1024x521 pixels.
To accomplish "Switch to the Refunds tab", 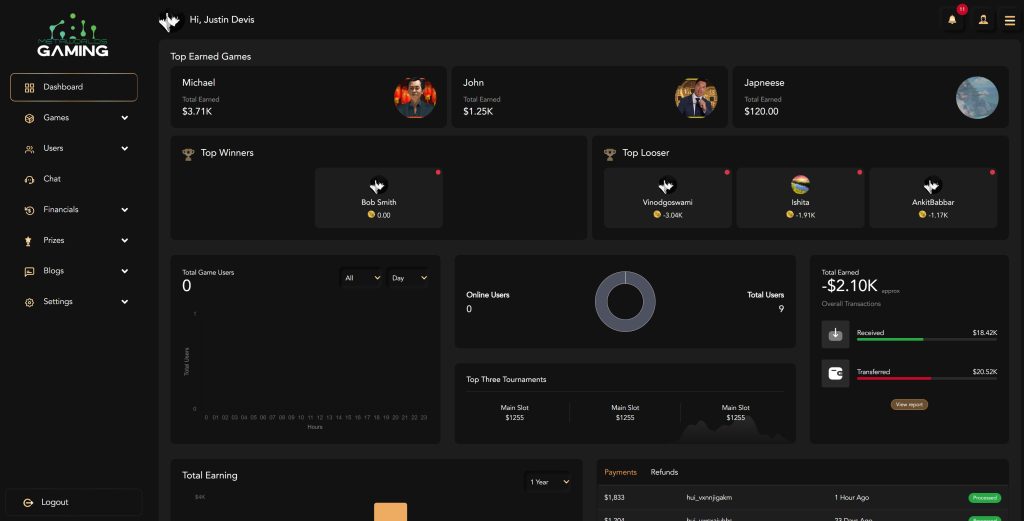I will 664,472.
